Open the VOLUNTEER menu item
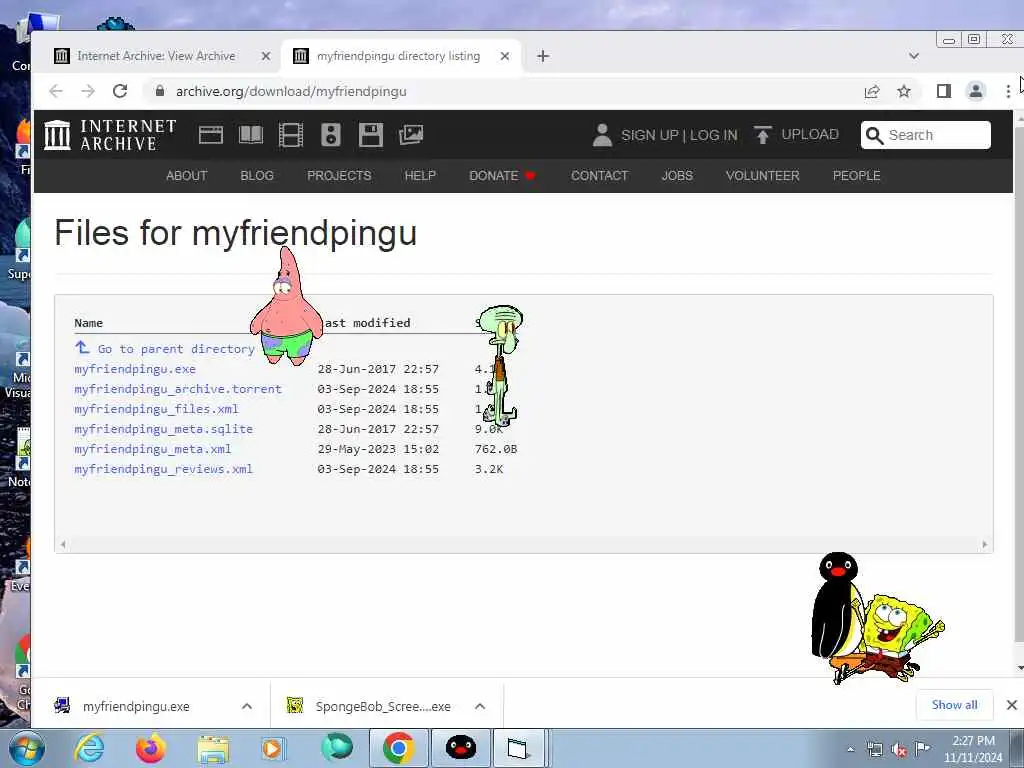Image resolution: width=1024 pixels, height=768 pixels. tap(762, 176)
